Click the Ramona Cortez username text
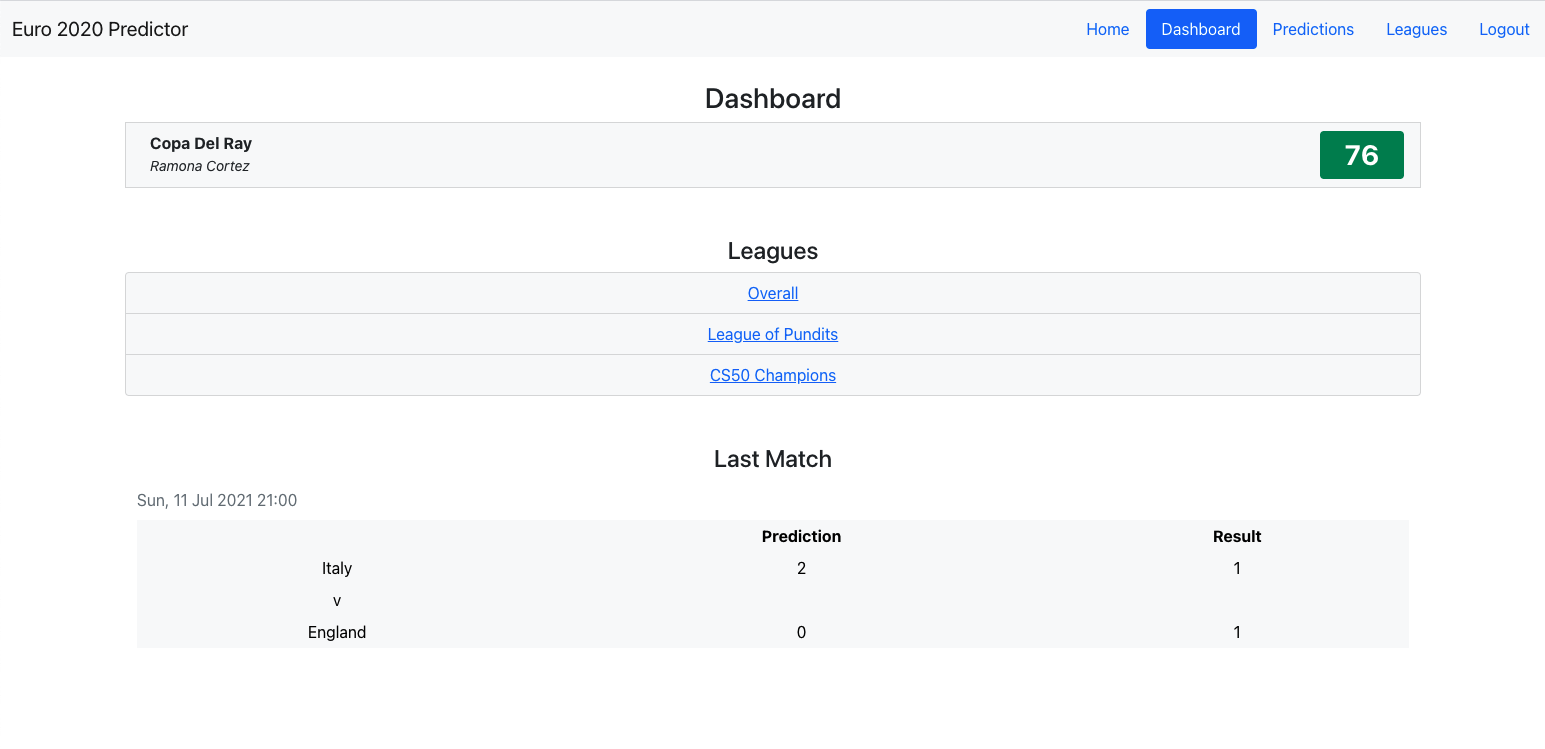This screenshot has height=749, width=1545. coord(199,166)
